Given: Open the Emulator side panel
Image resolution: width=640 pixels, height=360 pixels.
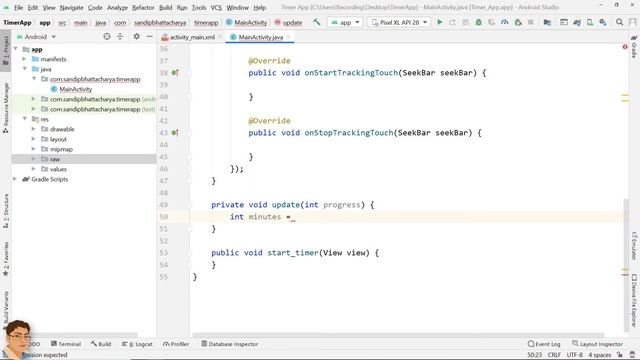Looking at the screenshot, I should click(x=634, y=246).
